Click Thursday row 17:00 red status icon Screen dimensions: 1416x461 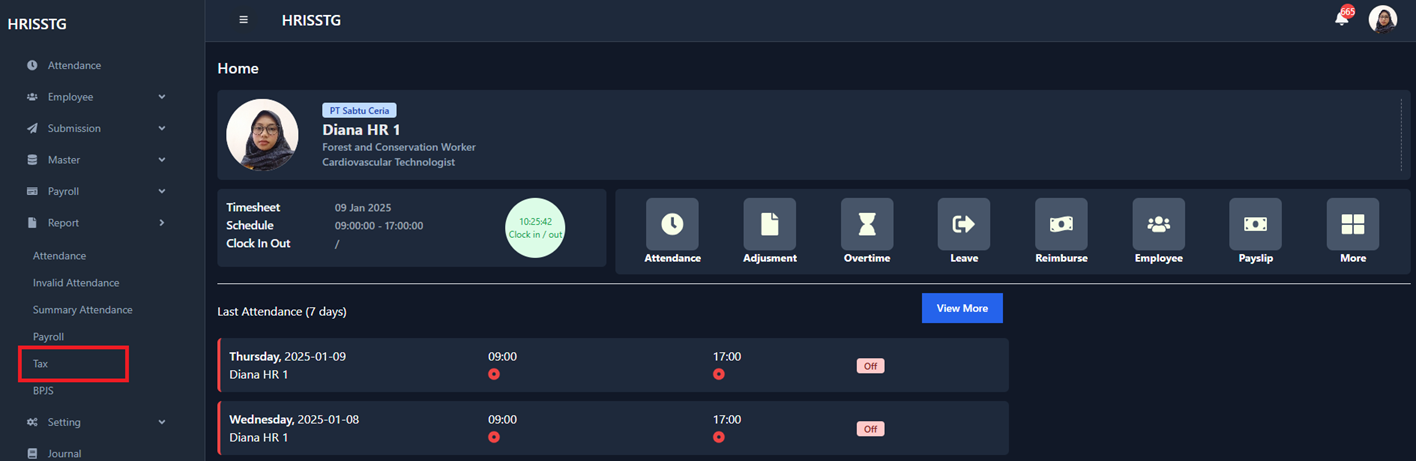tap(719, 374)
